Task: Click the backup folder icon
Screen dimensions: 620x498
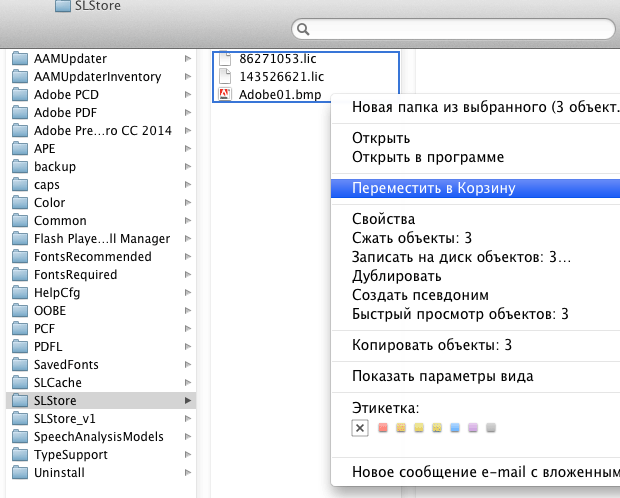Action: point(20,167)
